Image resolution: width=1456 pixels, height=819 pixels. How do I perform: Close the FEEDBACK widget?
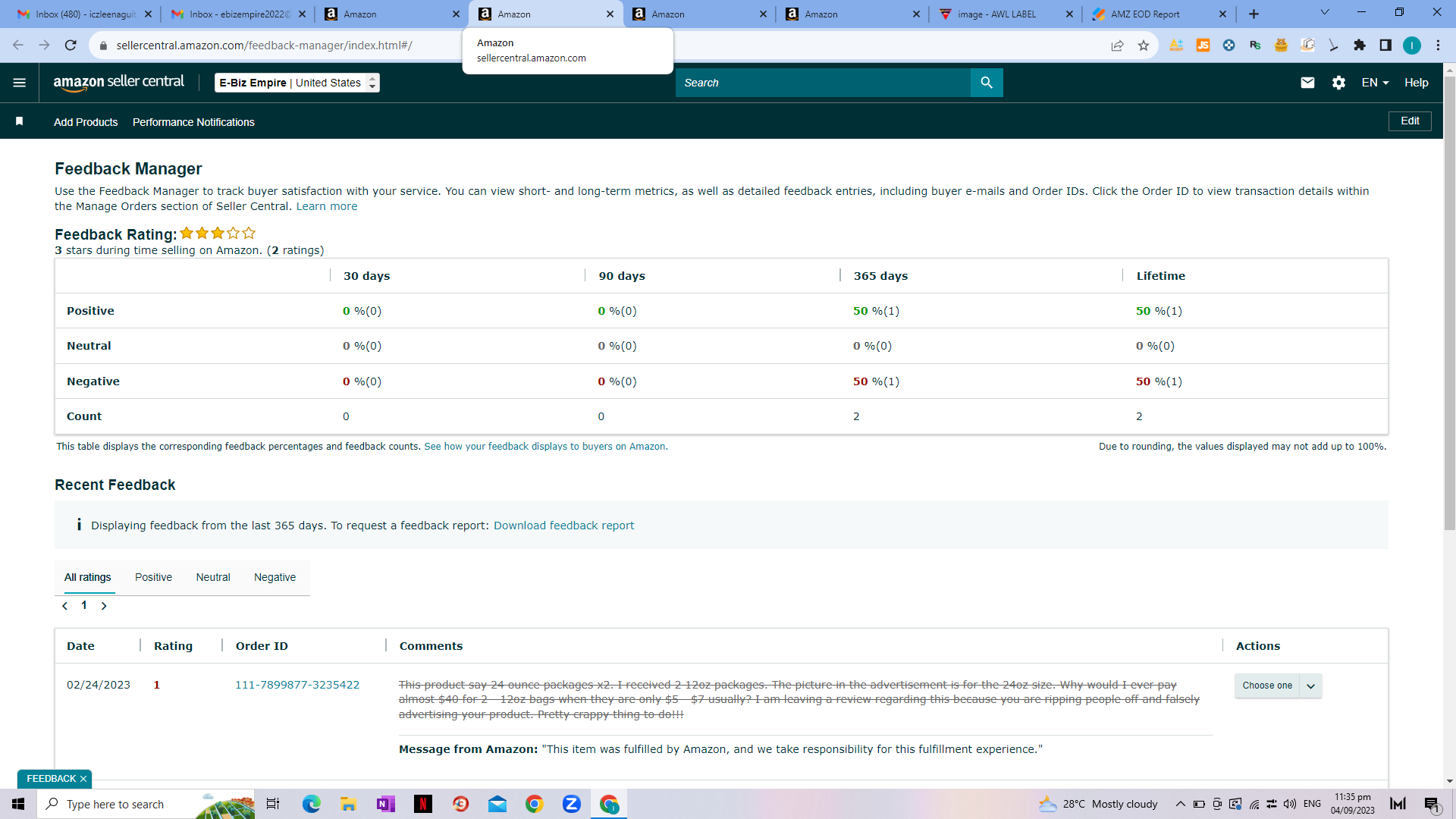pos(83,779)
